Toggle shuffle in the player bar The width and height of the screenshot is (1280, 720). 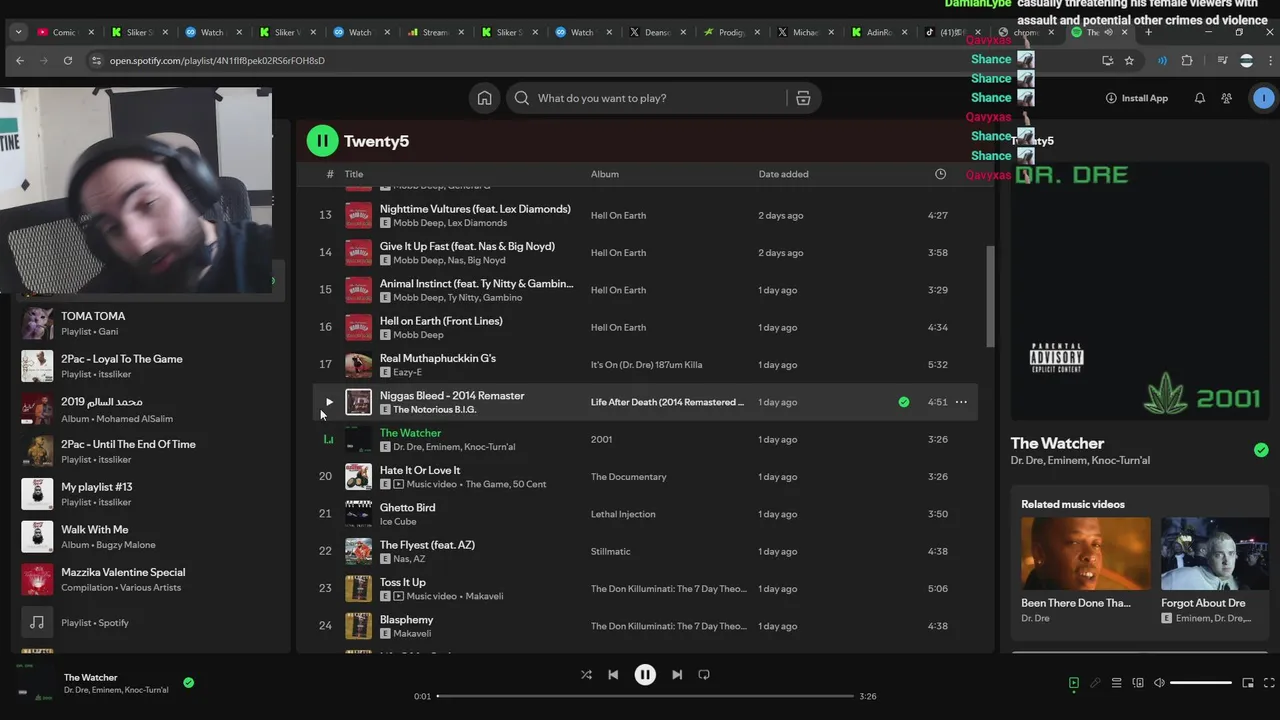pyautogui.click(x=586, y=675)
